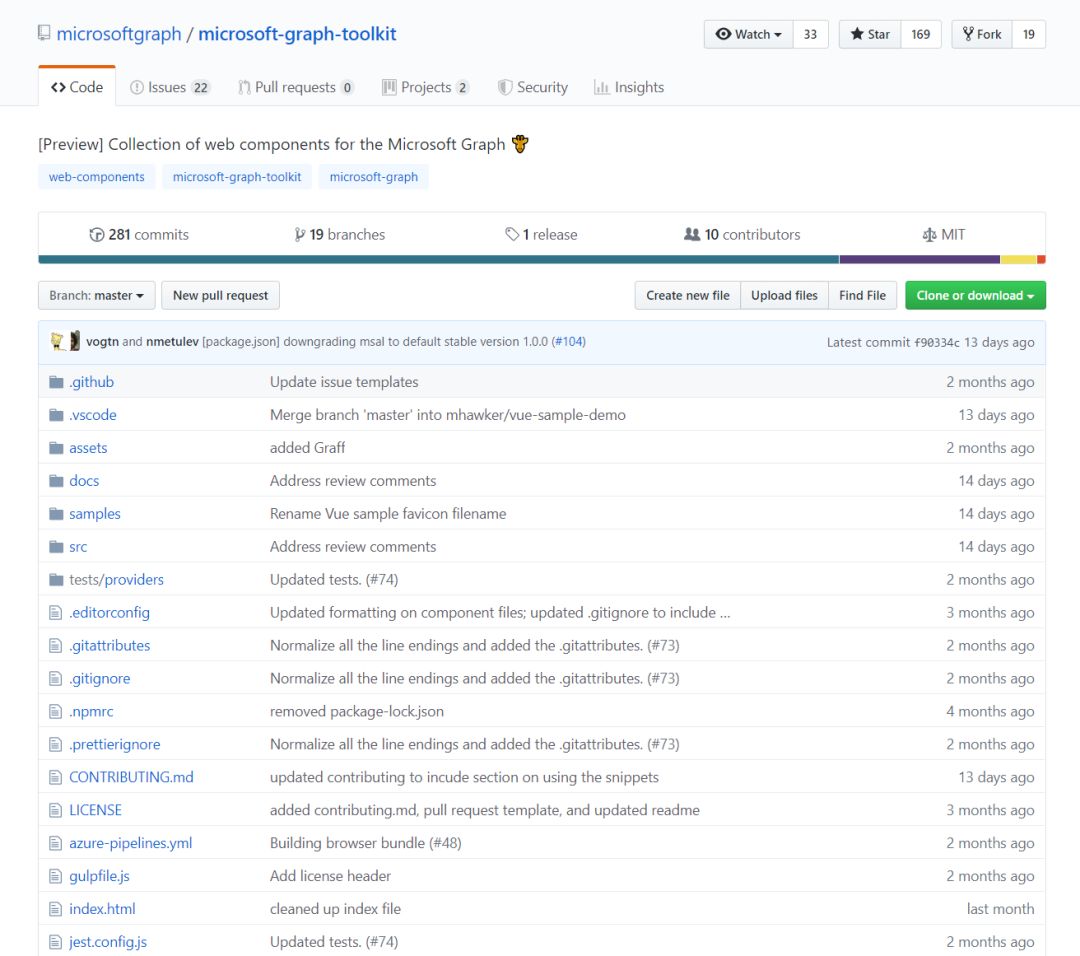This screenshot has height=956, width=1080.
Task: View the 169 stargazers count
Action: click(921, 34)
